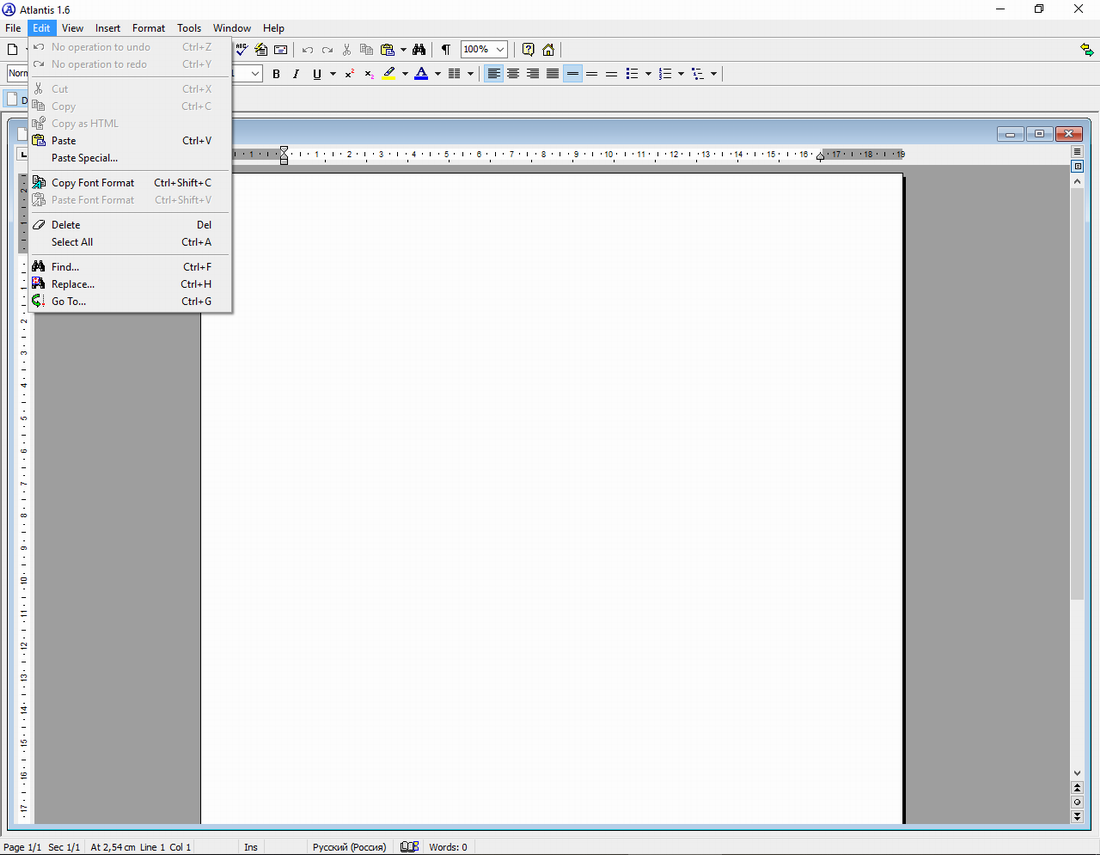Click the round browse button below the scrollbar

coord(1077,802)
